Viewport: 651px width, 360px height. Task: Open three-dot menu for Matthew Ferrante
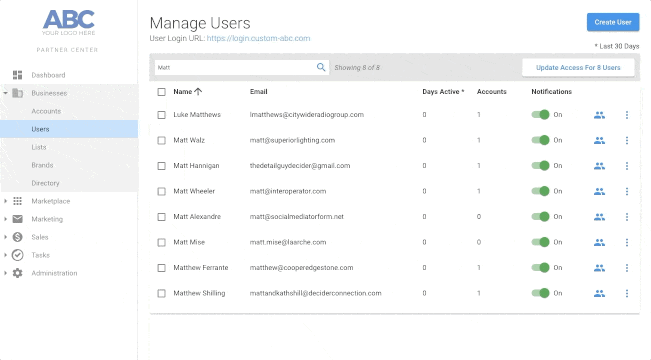click(627, 268)
